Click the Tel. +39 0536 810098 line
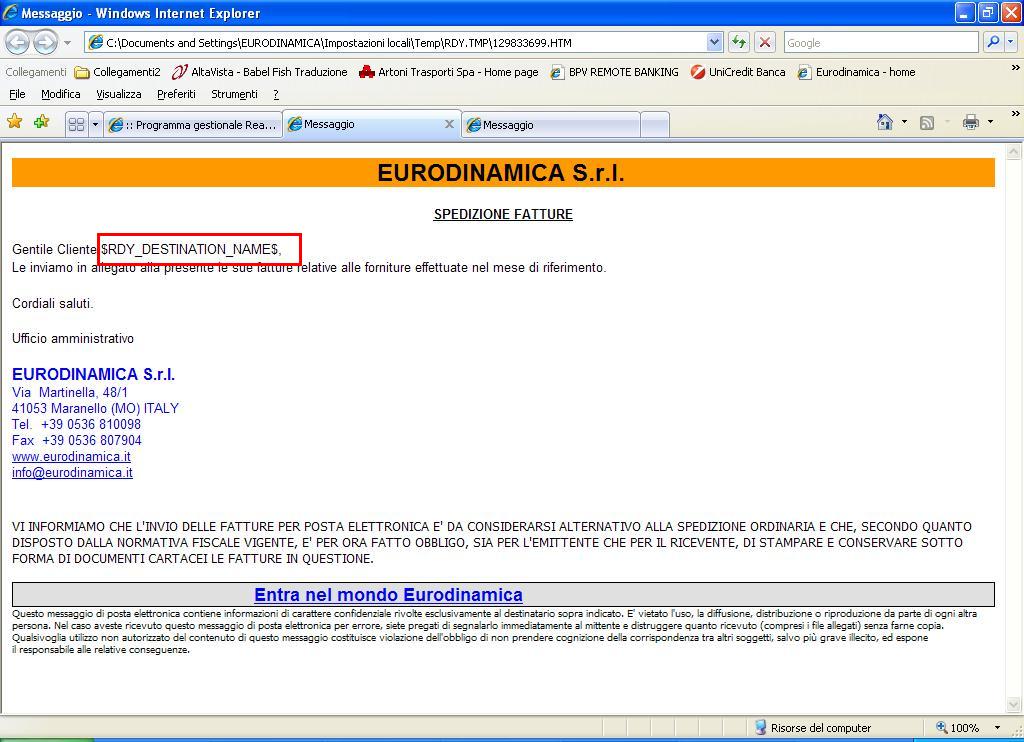The width and height of the screenshot is (1024, 742). (76, 425)
